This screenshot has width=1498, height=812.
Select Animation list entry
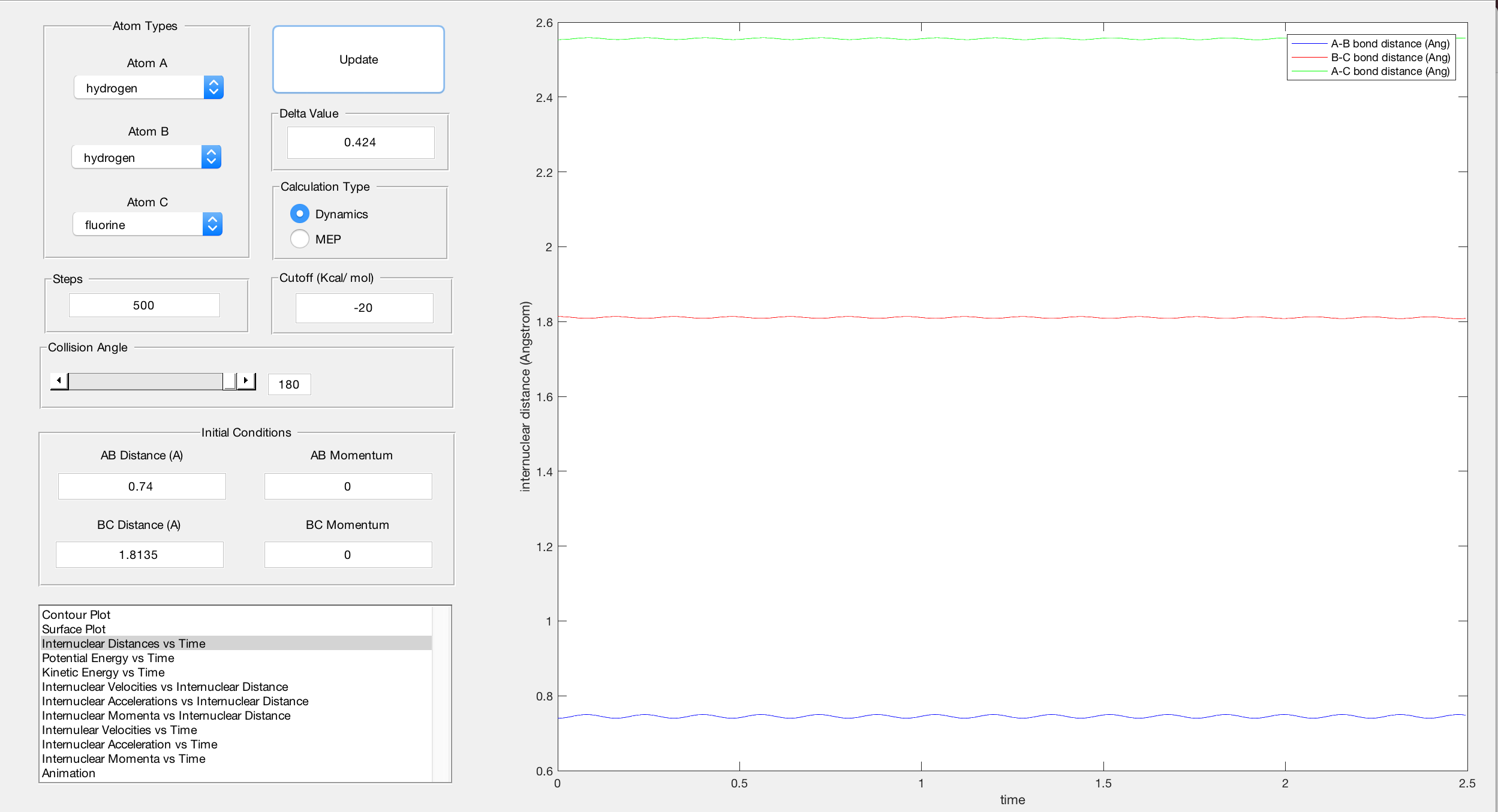pyautogui.click(x=68, y=773)
